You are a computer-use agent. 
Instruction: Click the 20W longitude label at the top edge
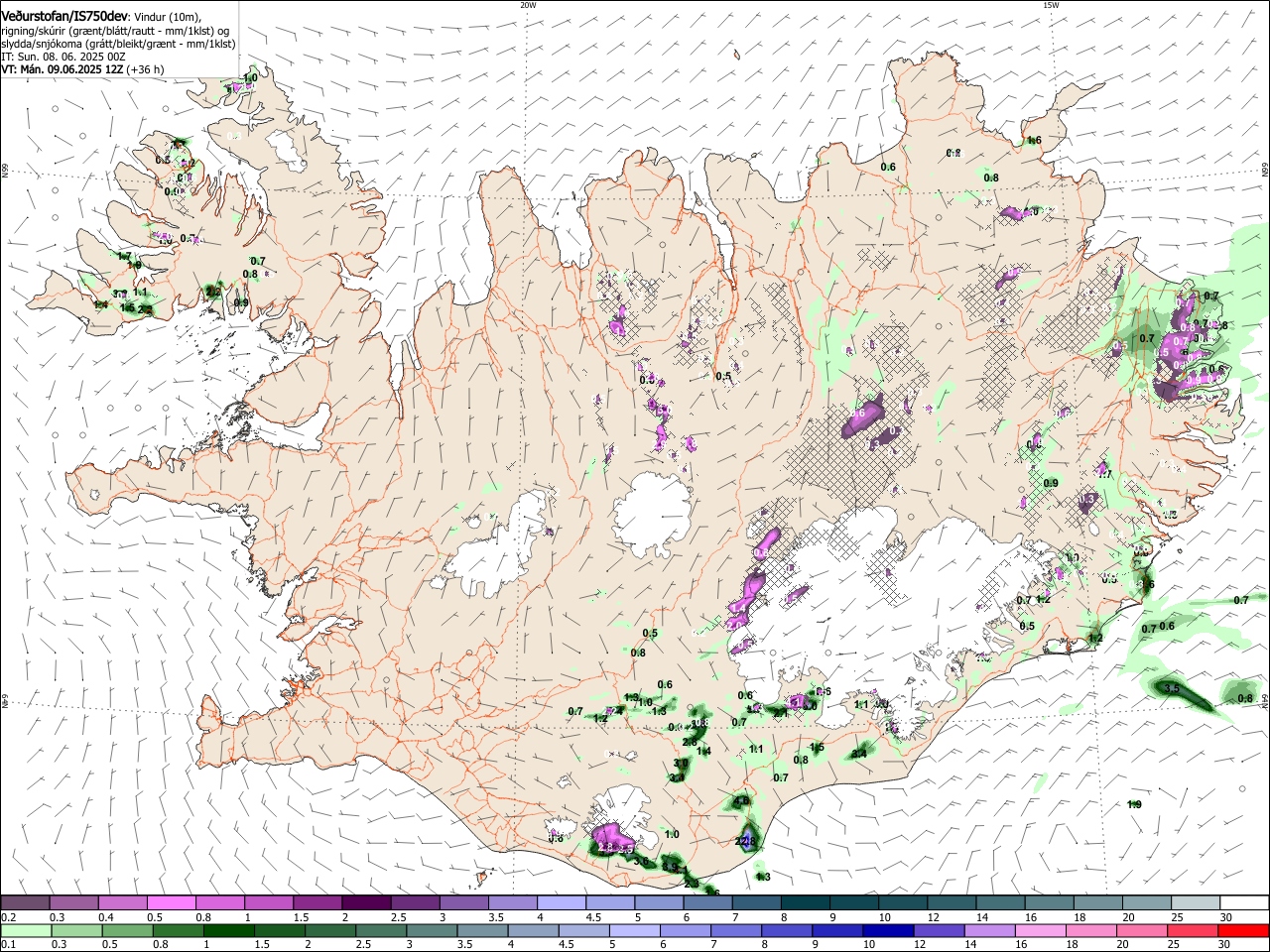[x=528, y=4]
